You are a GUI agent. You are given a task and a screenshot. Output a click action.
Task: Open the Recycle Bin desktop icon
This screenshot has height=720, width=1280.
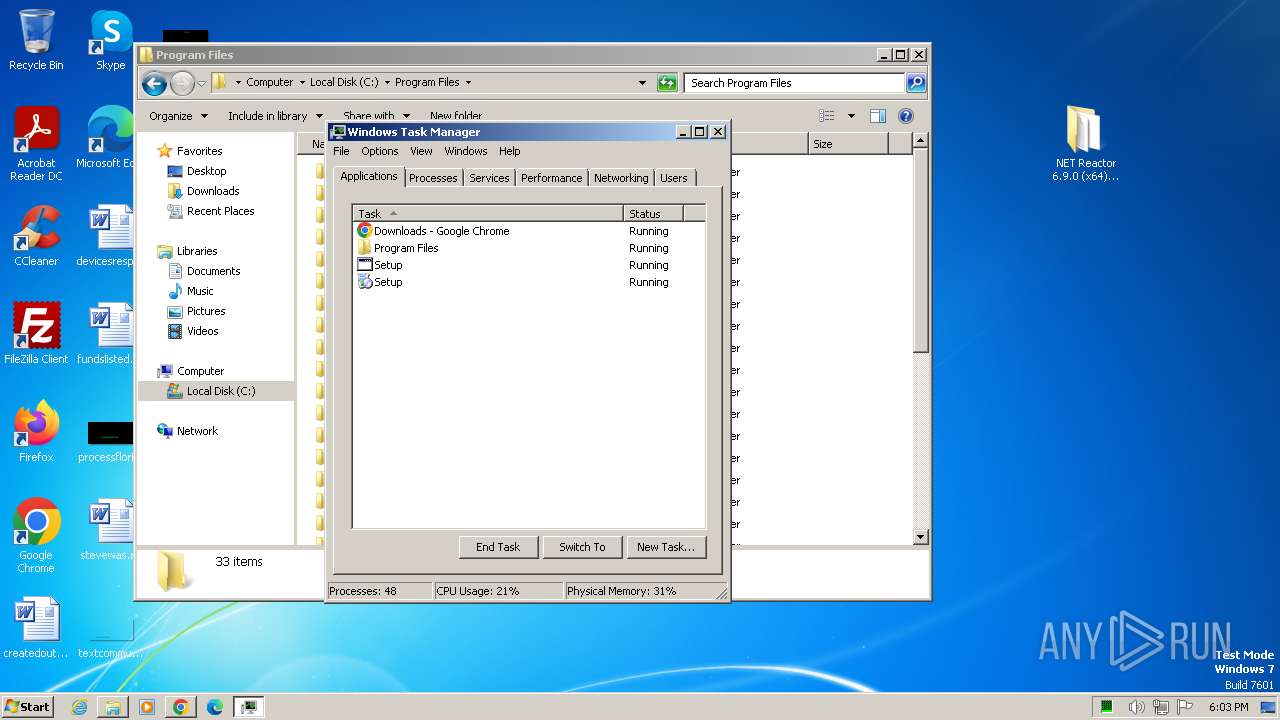(36, 40)
